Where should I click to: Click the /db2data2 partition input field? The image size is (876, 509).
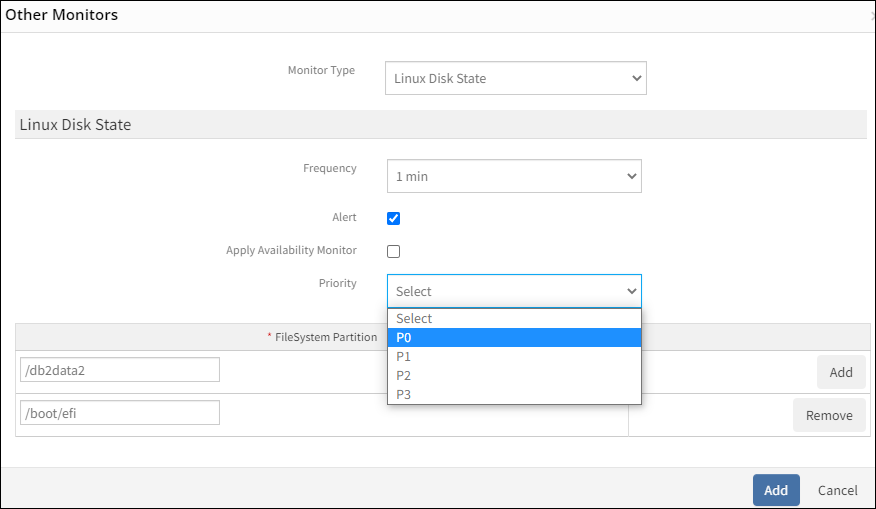(120, 370)
